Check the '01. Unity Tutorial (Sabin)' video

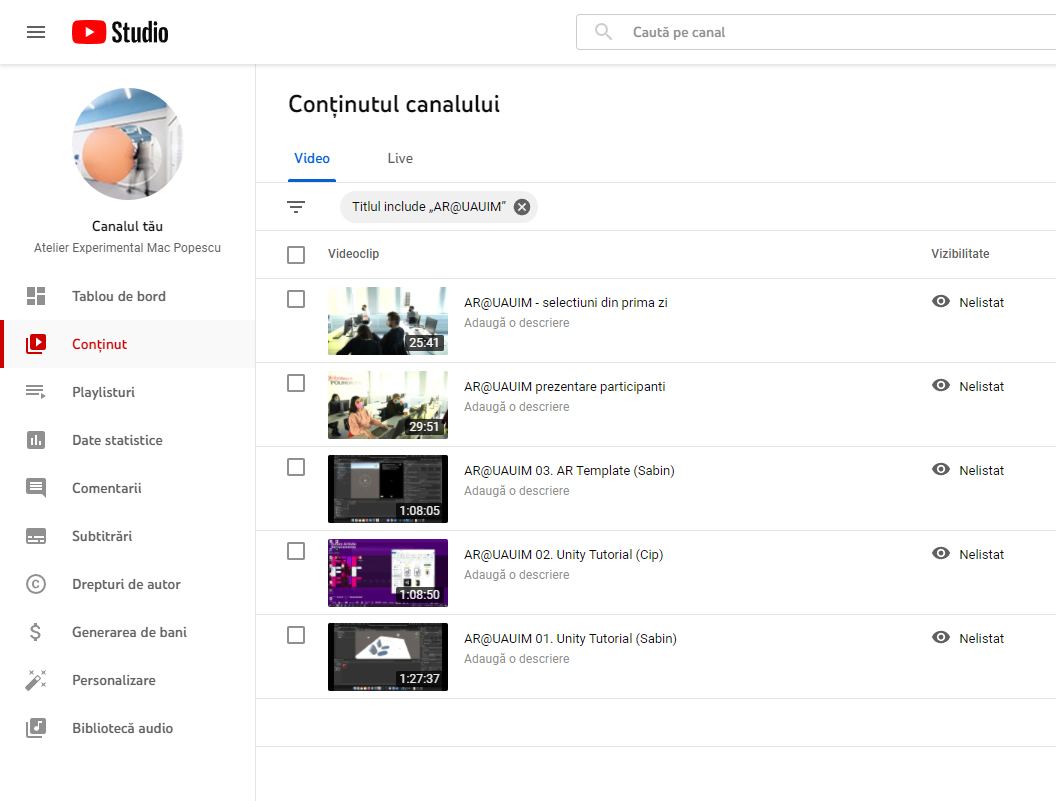(x=296, y=635)
